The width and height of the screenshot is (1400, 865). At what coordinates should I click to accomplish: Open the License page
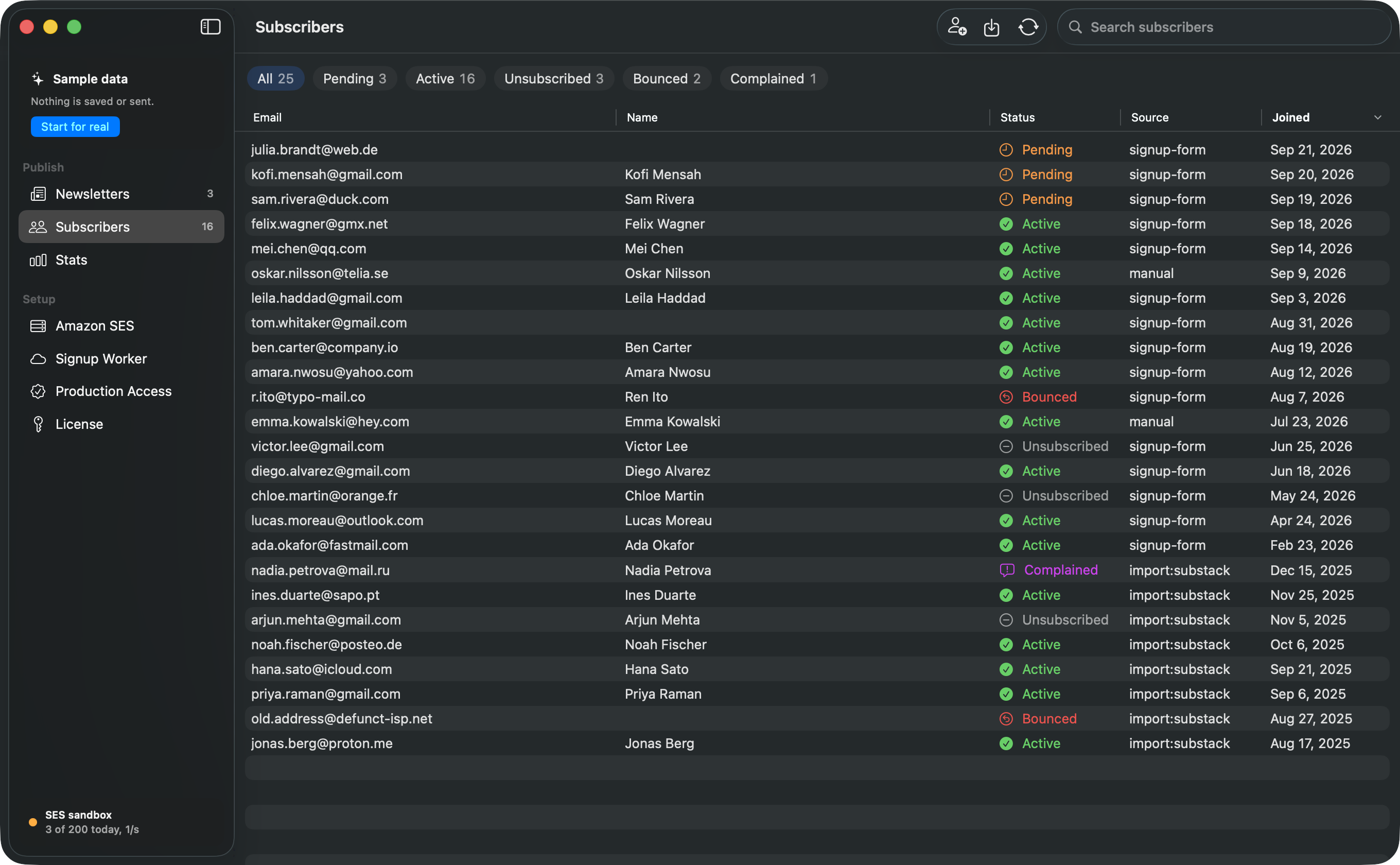(x=121, y=424)
